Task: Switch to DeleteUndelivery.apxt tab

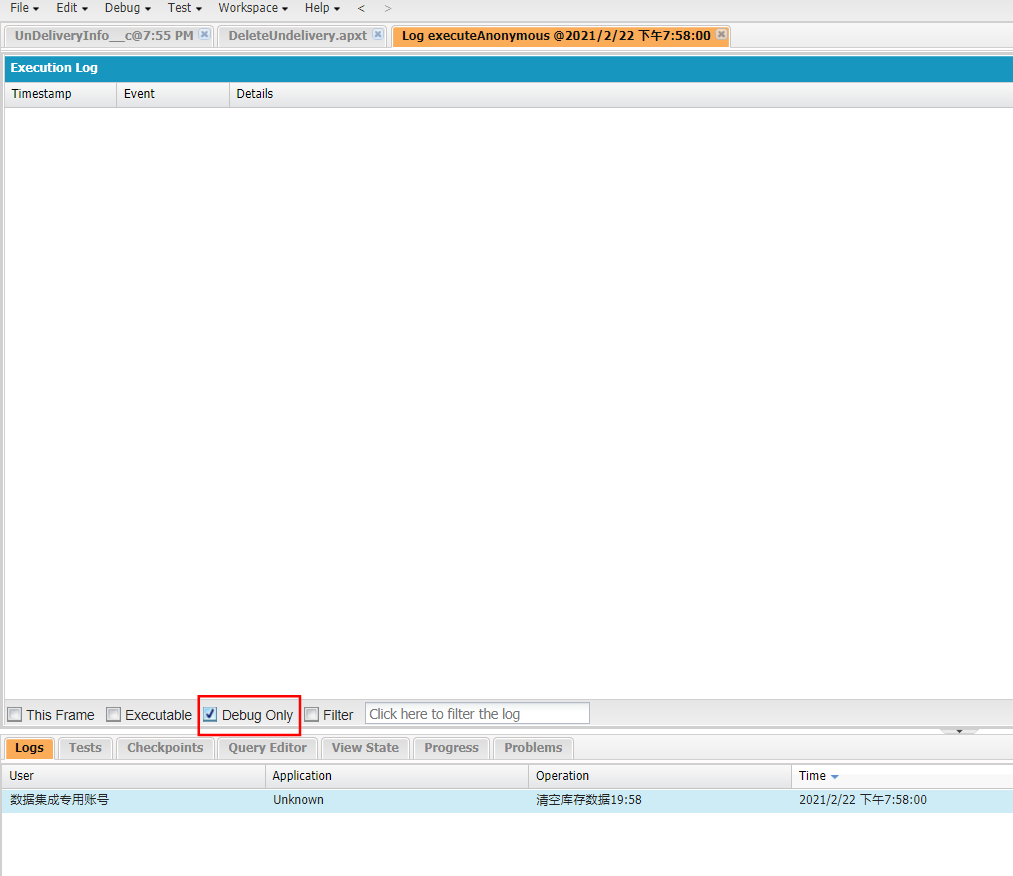Action: (297, 36)
